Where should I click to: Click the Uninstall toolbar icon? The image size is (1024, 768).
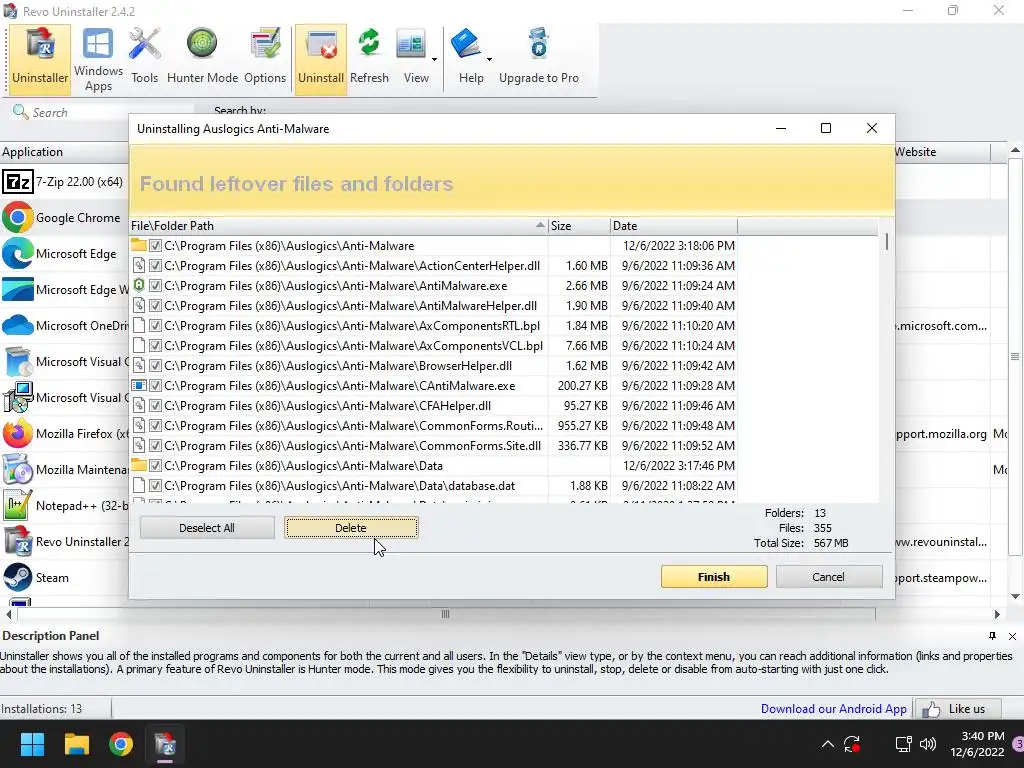pyautogui.click(x=321, y=59)
